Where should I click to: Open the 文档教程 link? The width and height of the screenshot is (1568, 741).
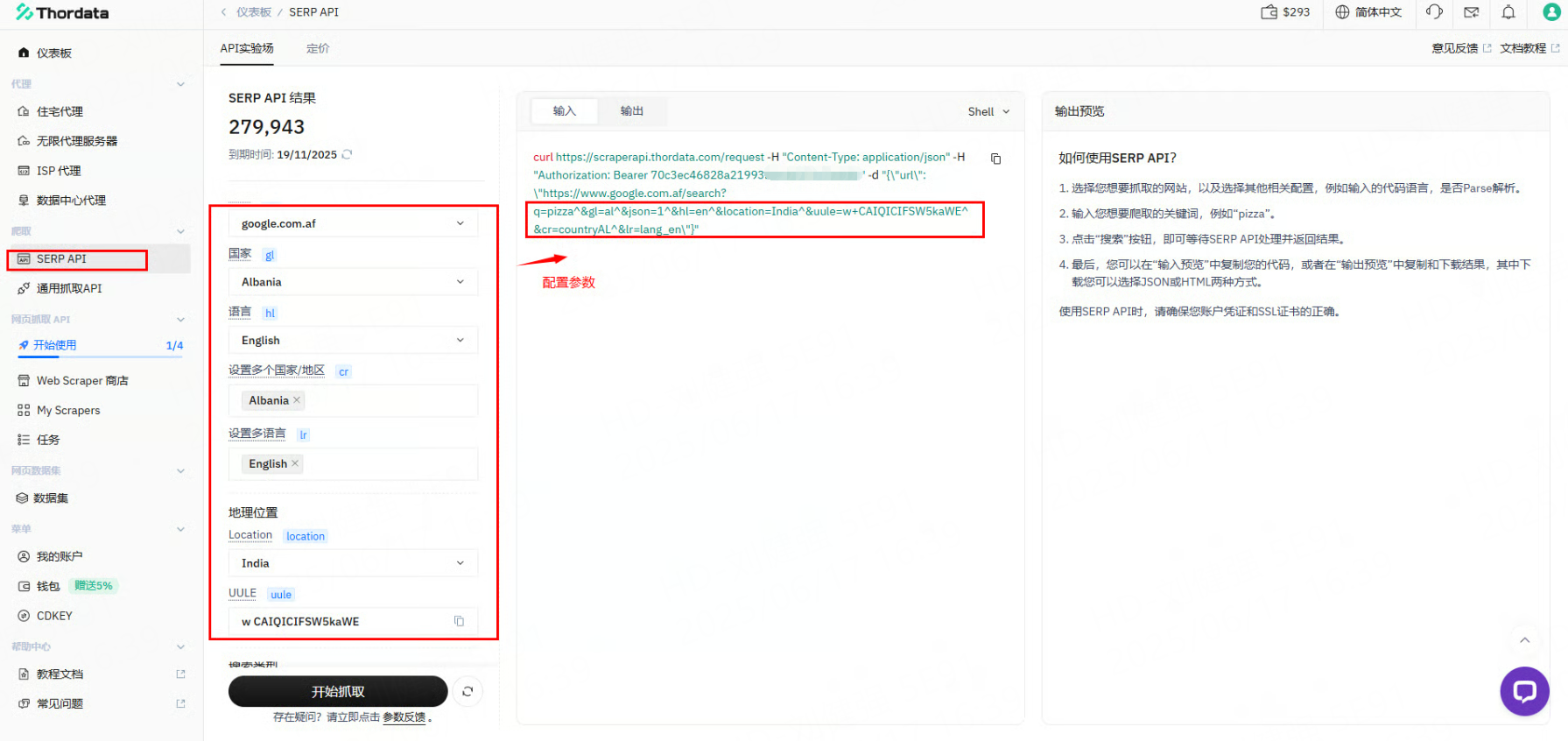coord(1529,48)
